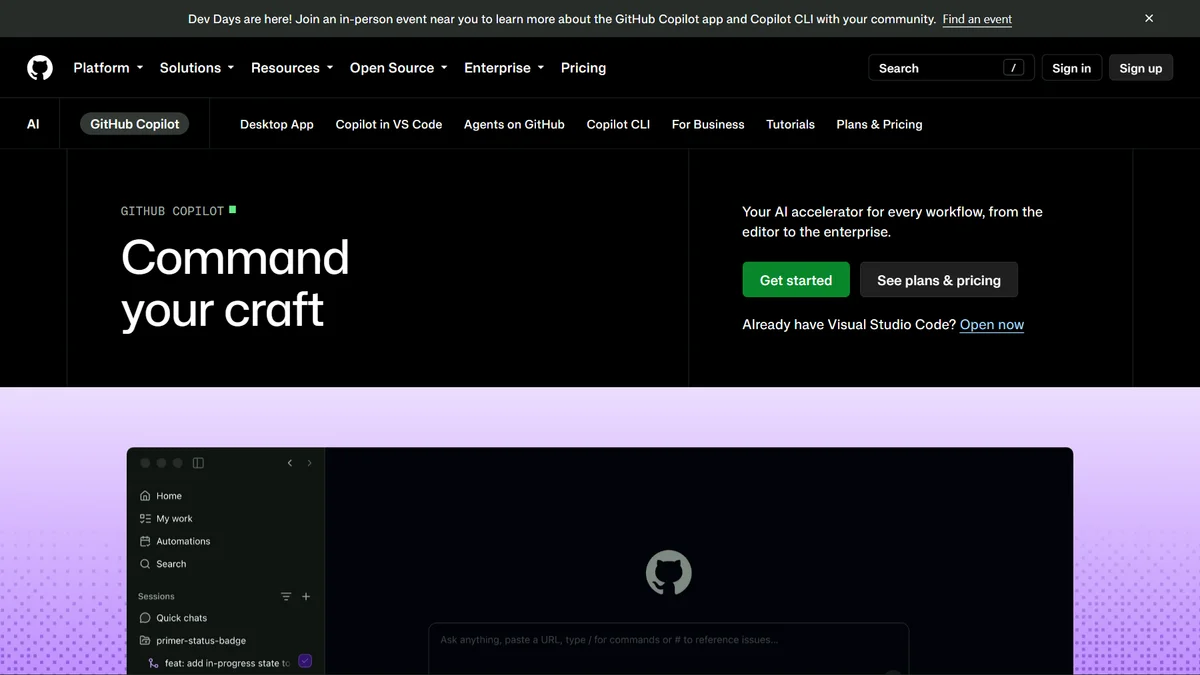
Task: Click the green Get started button
Action: tap(796, 280)
